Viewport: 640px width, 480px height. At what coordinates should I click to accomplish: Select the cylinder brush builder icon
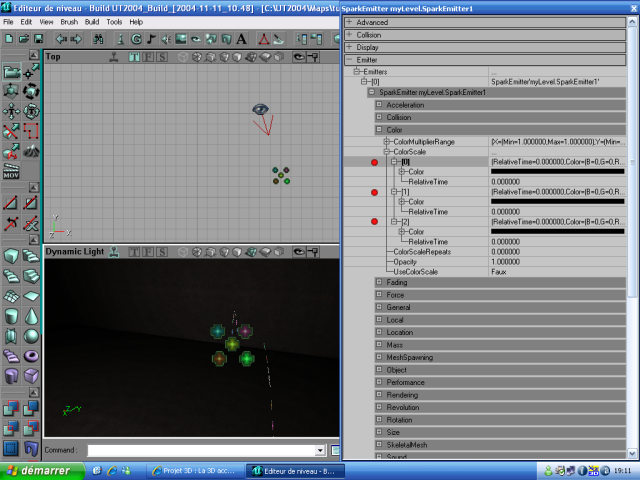tap(11, 315)
